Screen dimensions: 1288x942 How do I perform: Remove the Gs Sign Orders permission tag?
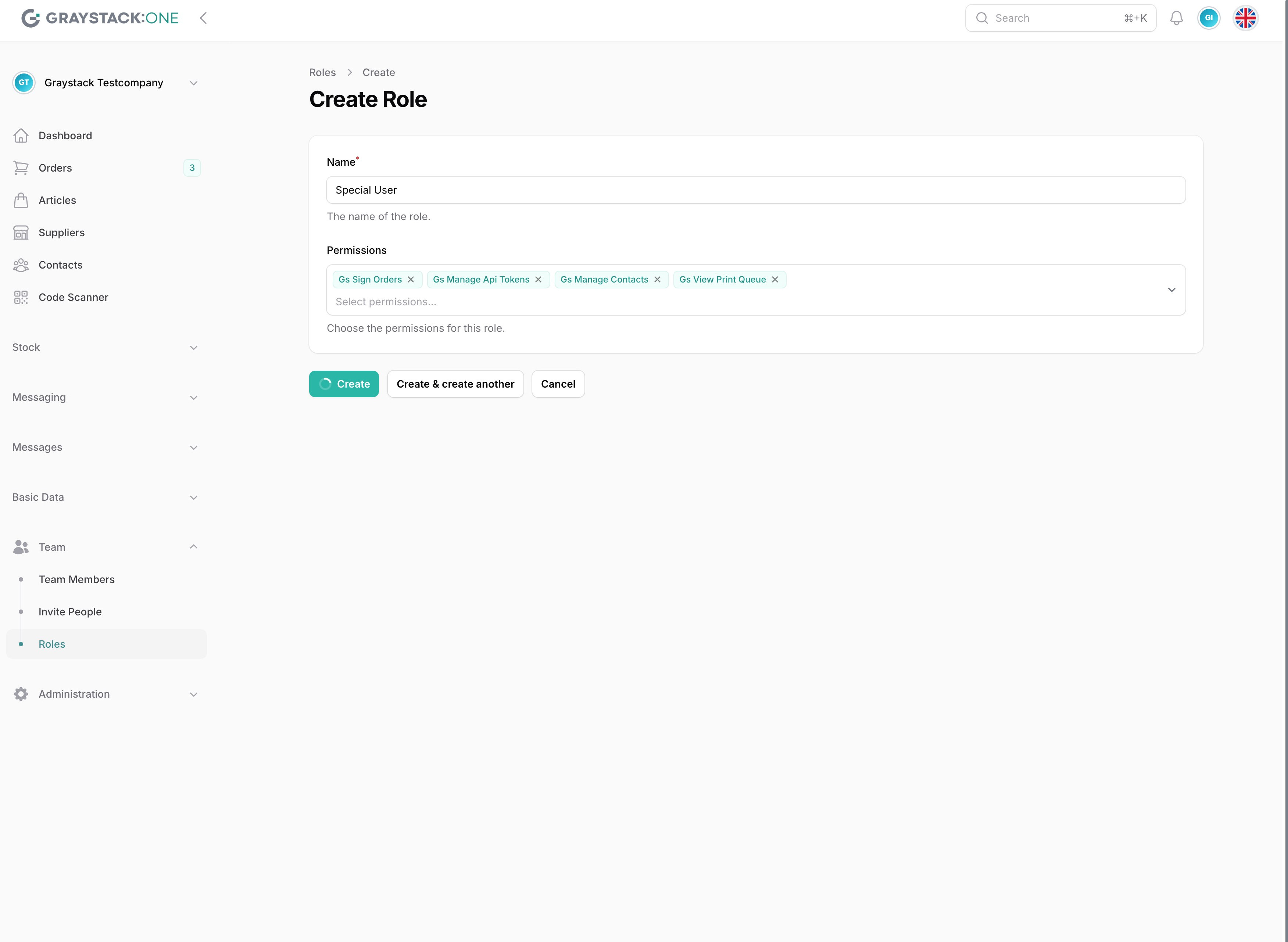click(x=411, y=280)
